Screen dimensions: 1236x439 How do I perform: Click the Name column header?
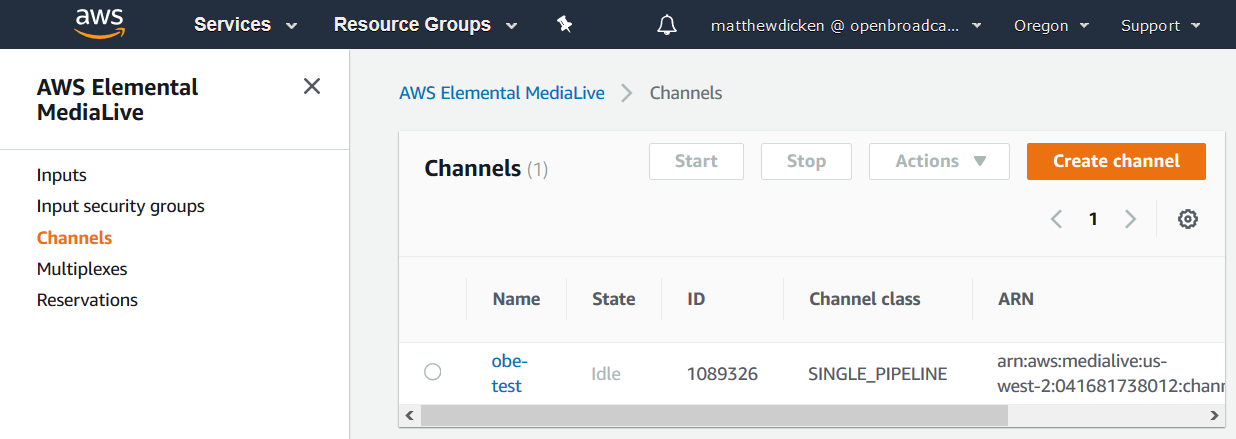(x=516, y=299)
